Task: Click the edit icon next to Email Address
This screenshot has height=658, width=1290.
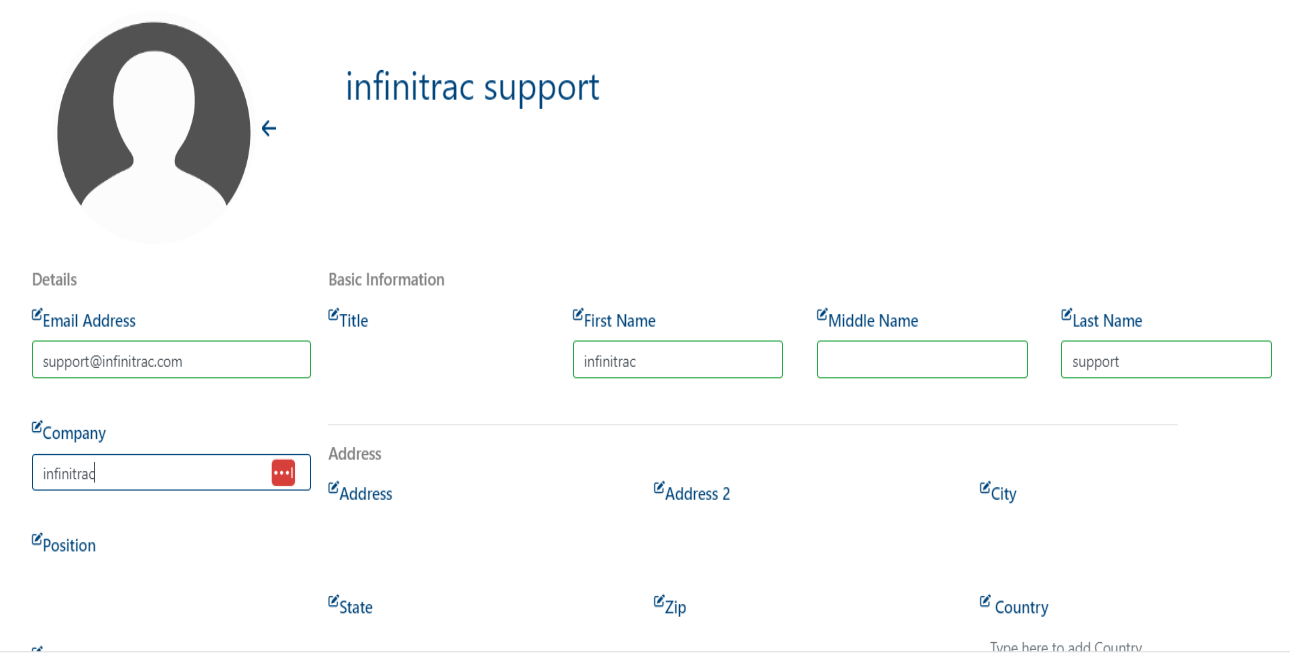Action: click(37, 315)
